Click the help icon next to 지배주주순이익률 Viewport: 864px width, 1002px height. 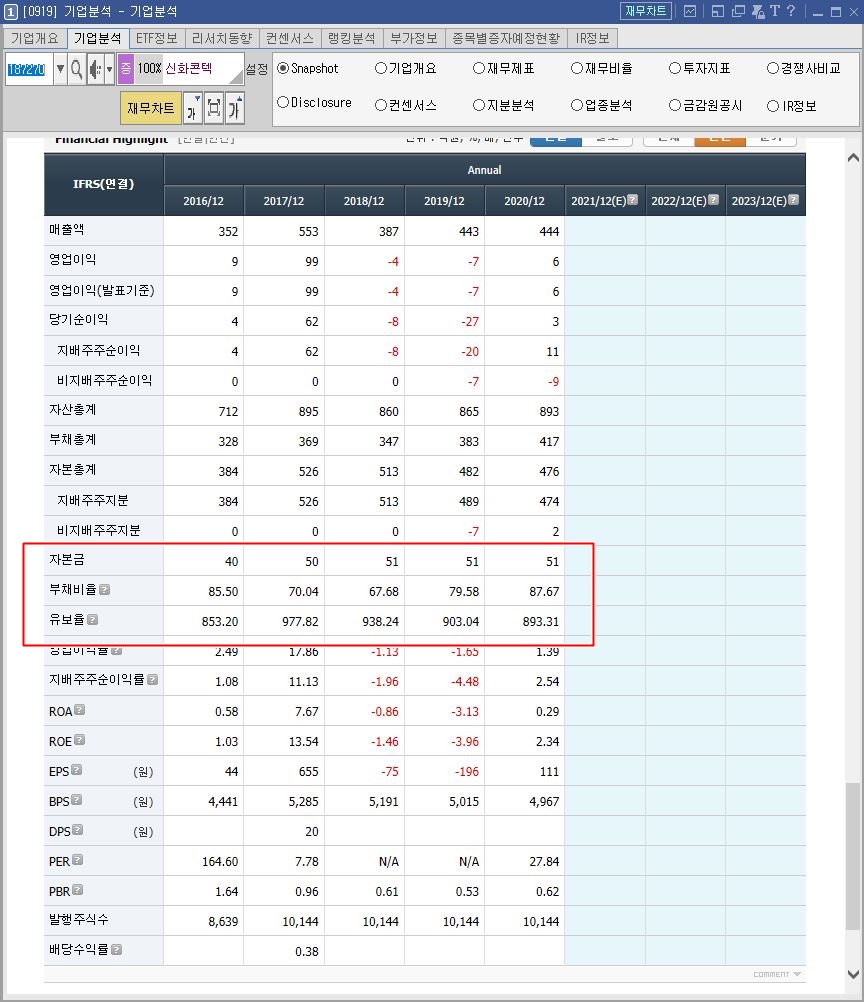[x=152, y=679]
